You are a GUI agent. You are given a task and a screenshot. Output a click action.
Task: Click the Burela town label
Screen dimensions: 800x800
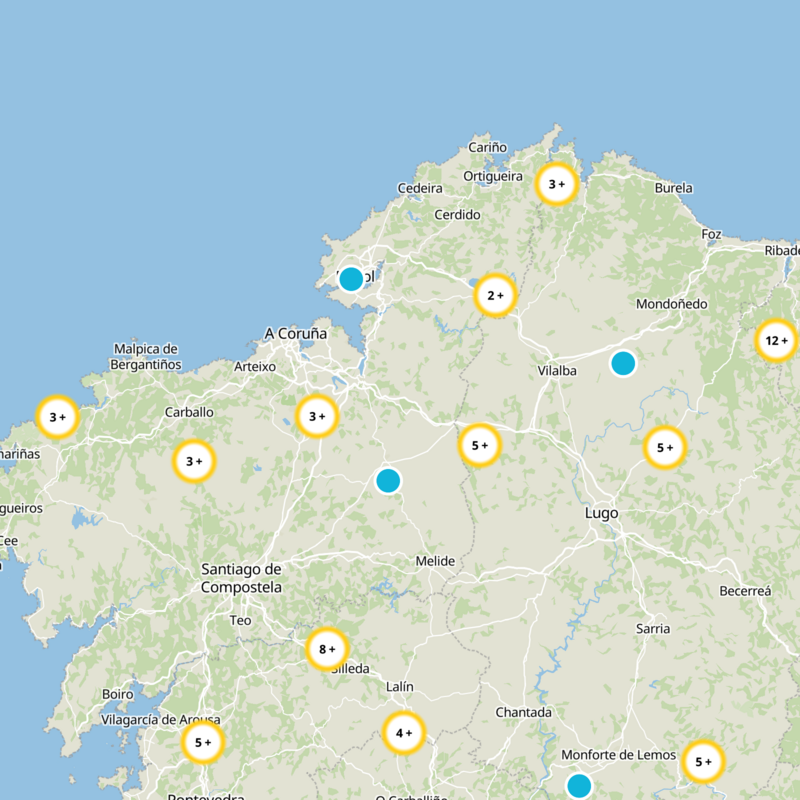(x=673, y=188)
